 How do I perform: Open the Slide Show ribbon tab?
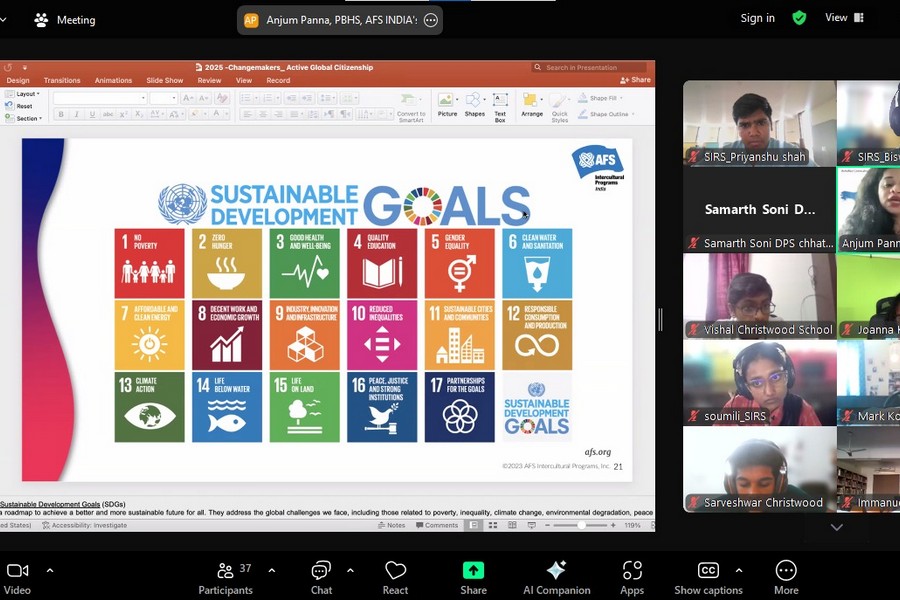[x=165, y=80]
